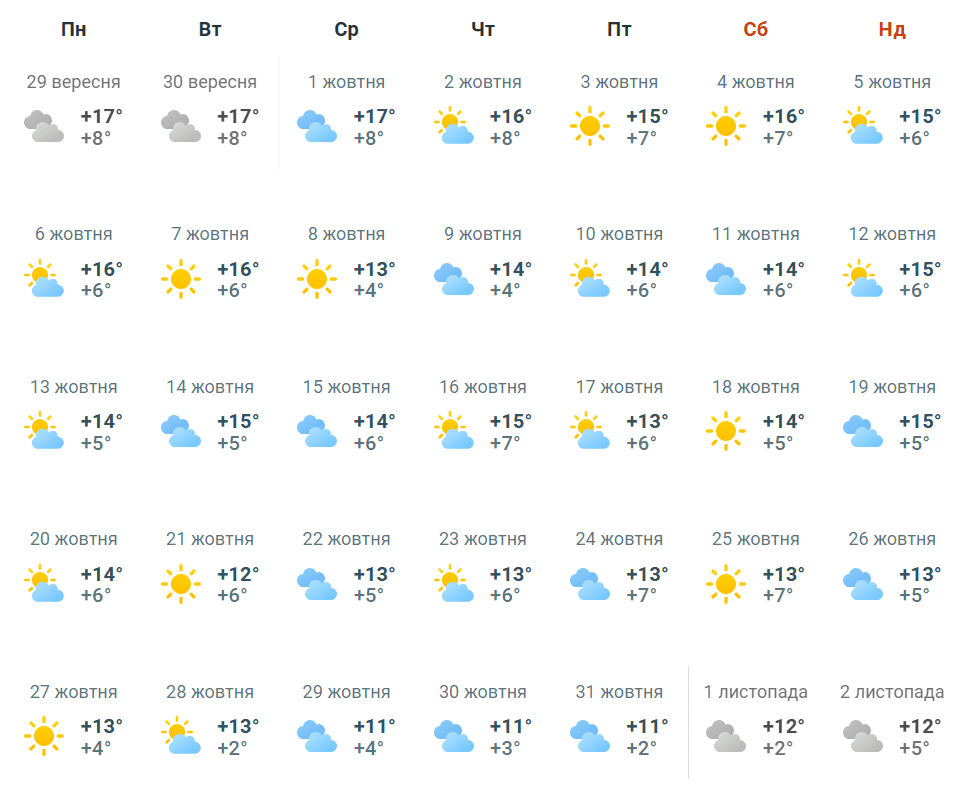Select the Пн weekday column header
This screenshot has height=788, width=964.
pos(74,30)
